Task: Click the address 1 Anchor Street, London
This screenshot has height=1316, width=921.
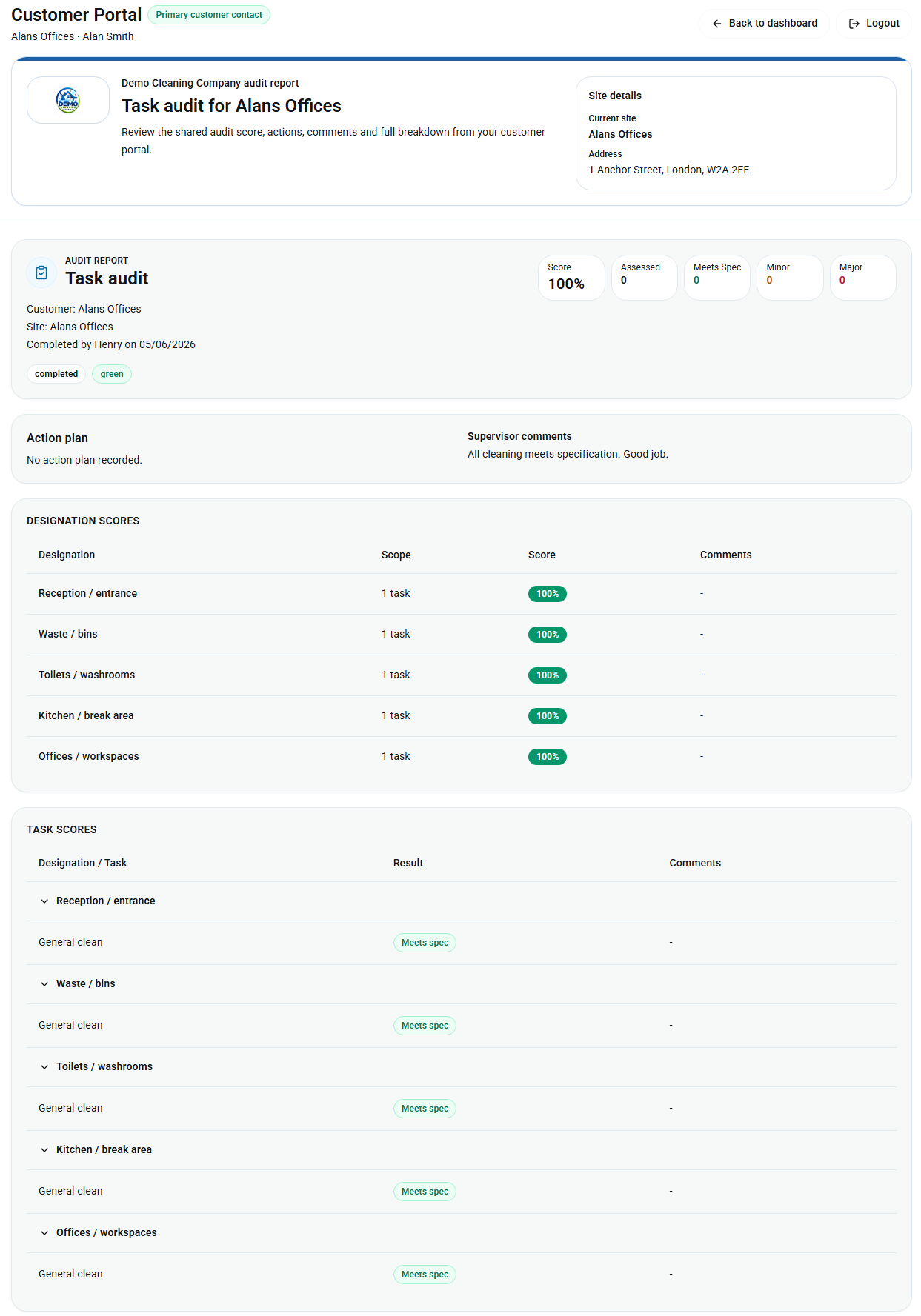Action: pos(669,170)
